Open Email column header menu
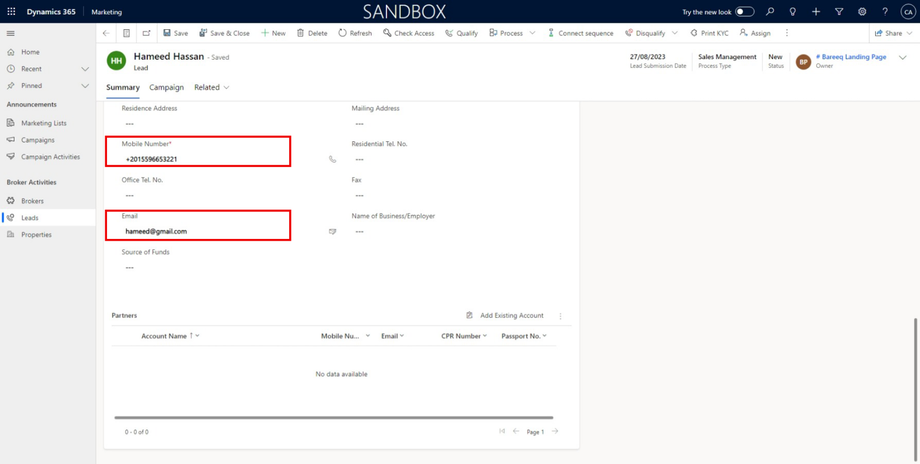The height and width of the screenshot is (464, 920). [393, 336]
